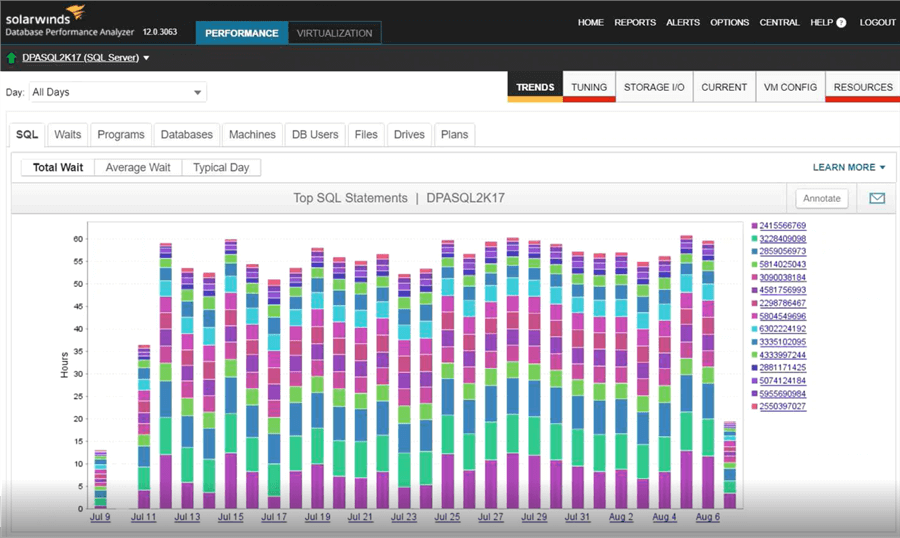Select the Drives sub-tab
This screenshot has height=538, width=900.
click(409, 134)
